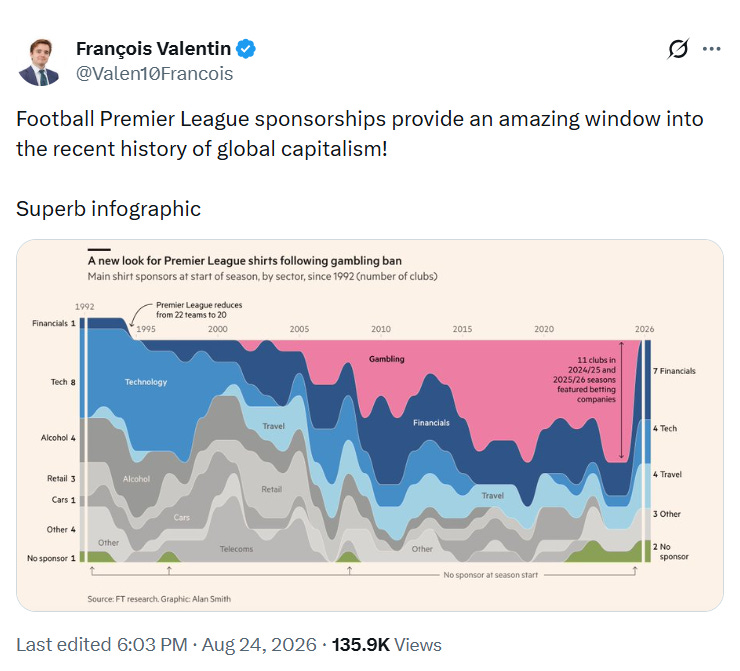Click the blue verified badge

click(246, 49)
